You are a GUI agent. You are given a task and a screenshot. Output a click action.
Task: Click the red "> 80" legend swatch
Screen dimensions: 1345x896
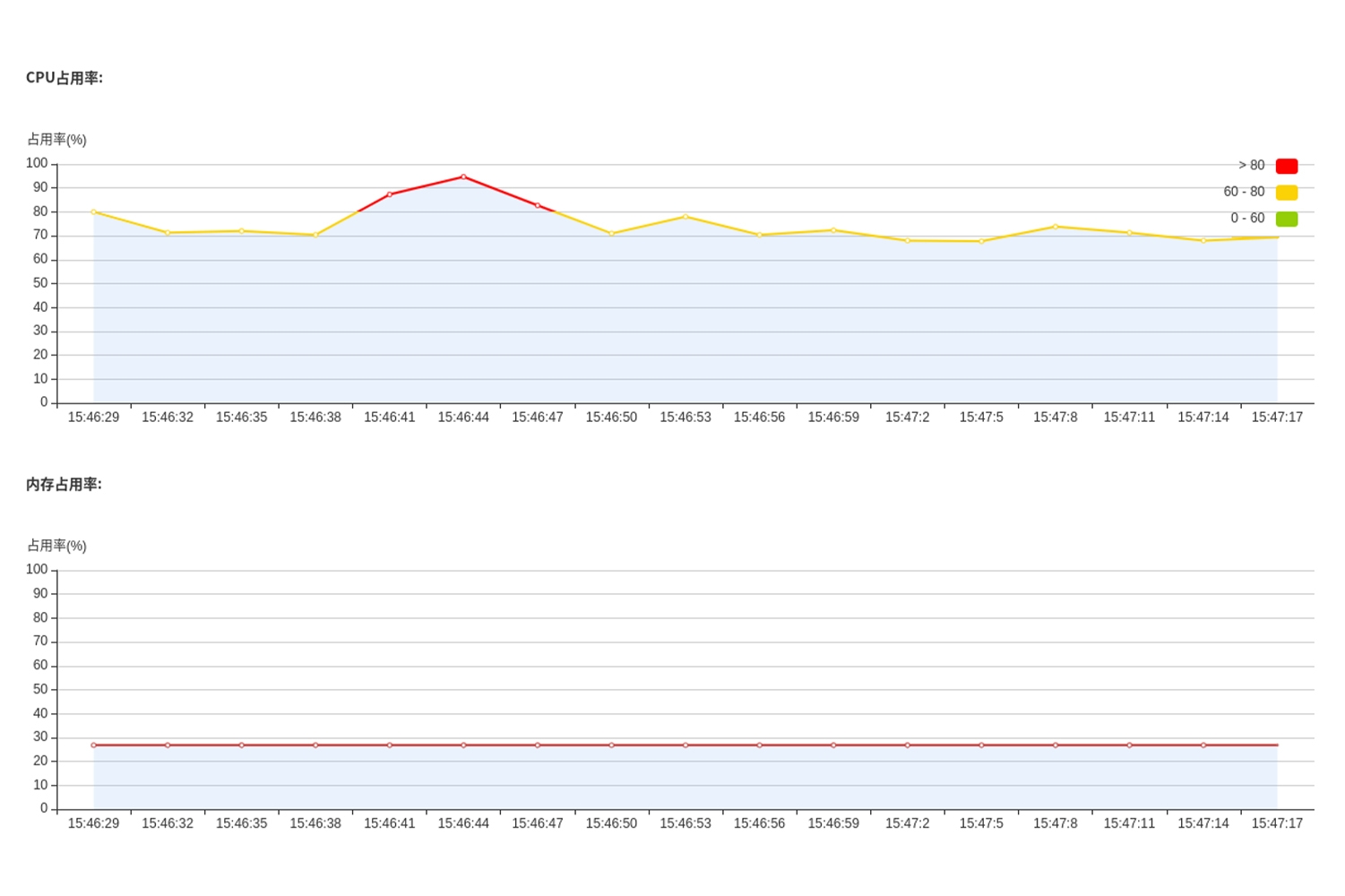[x=1286, y=166]
